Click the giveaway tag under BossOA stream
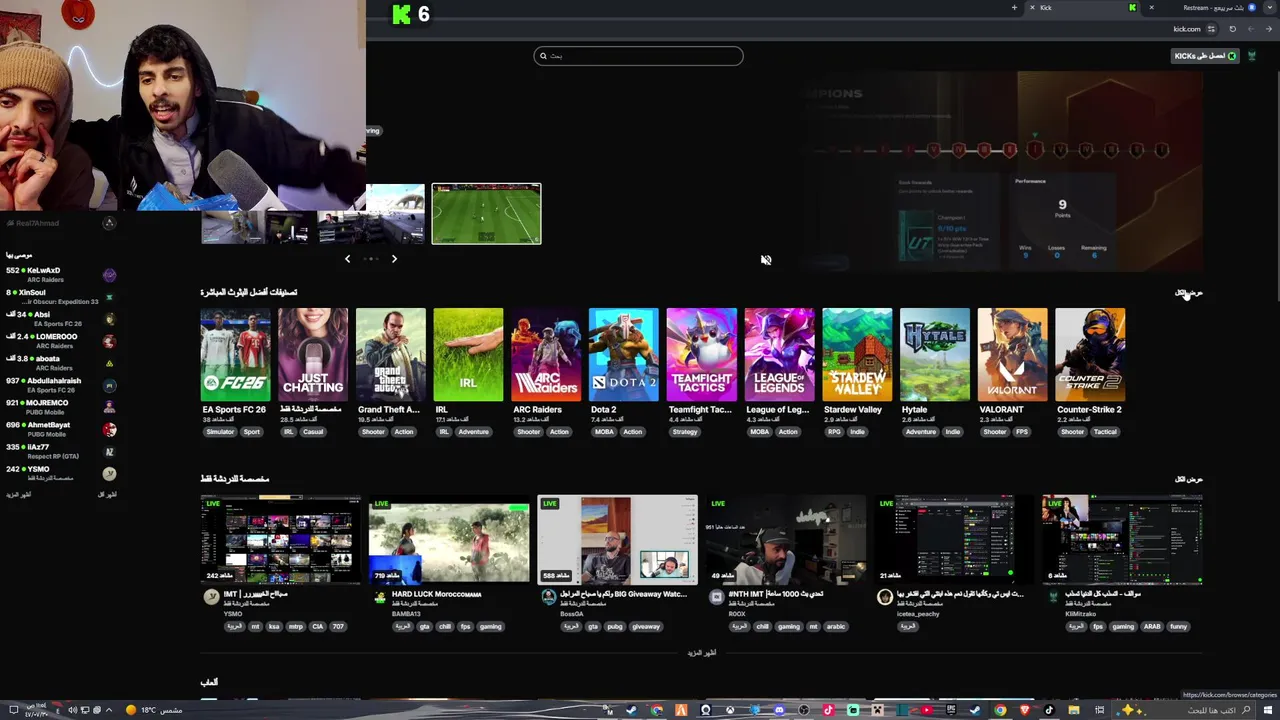 pos(646,627)
